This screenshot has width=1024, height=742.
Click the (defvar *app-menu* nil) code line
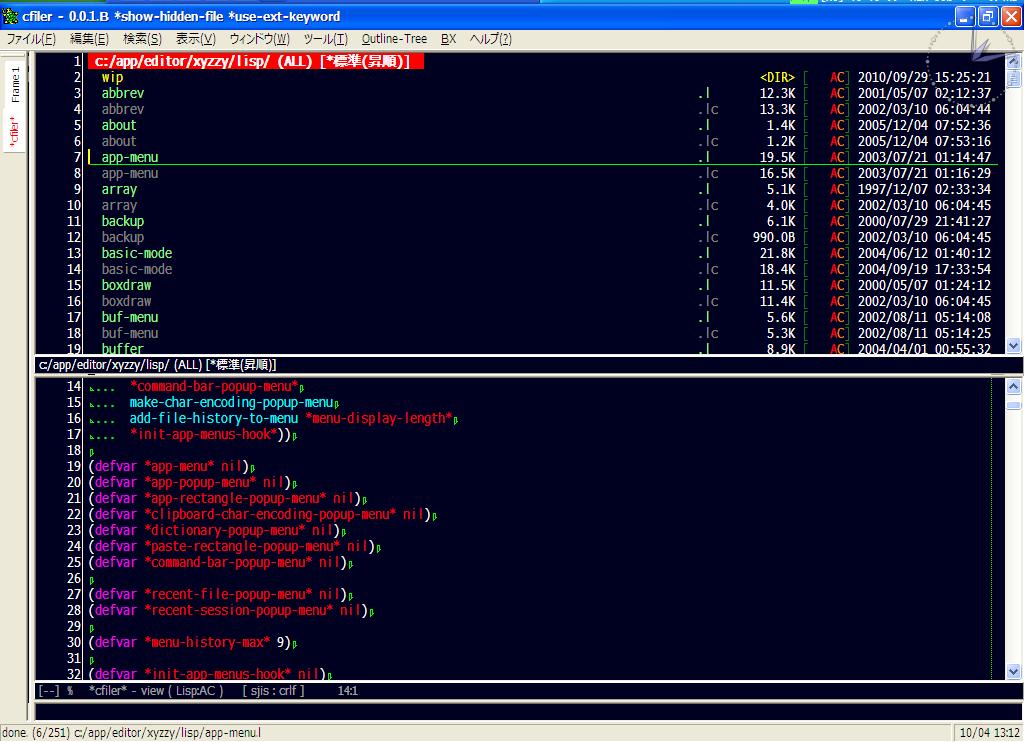click(169, 466)
